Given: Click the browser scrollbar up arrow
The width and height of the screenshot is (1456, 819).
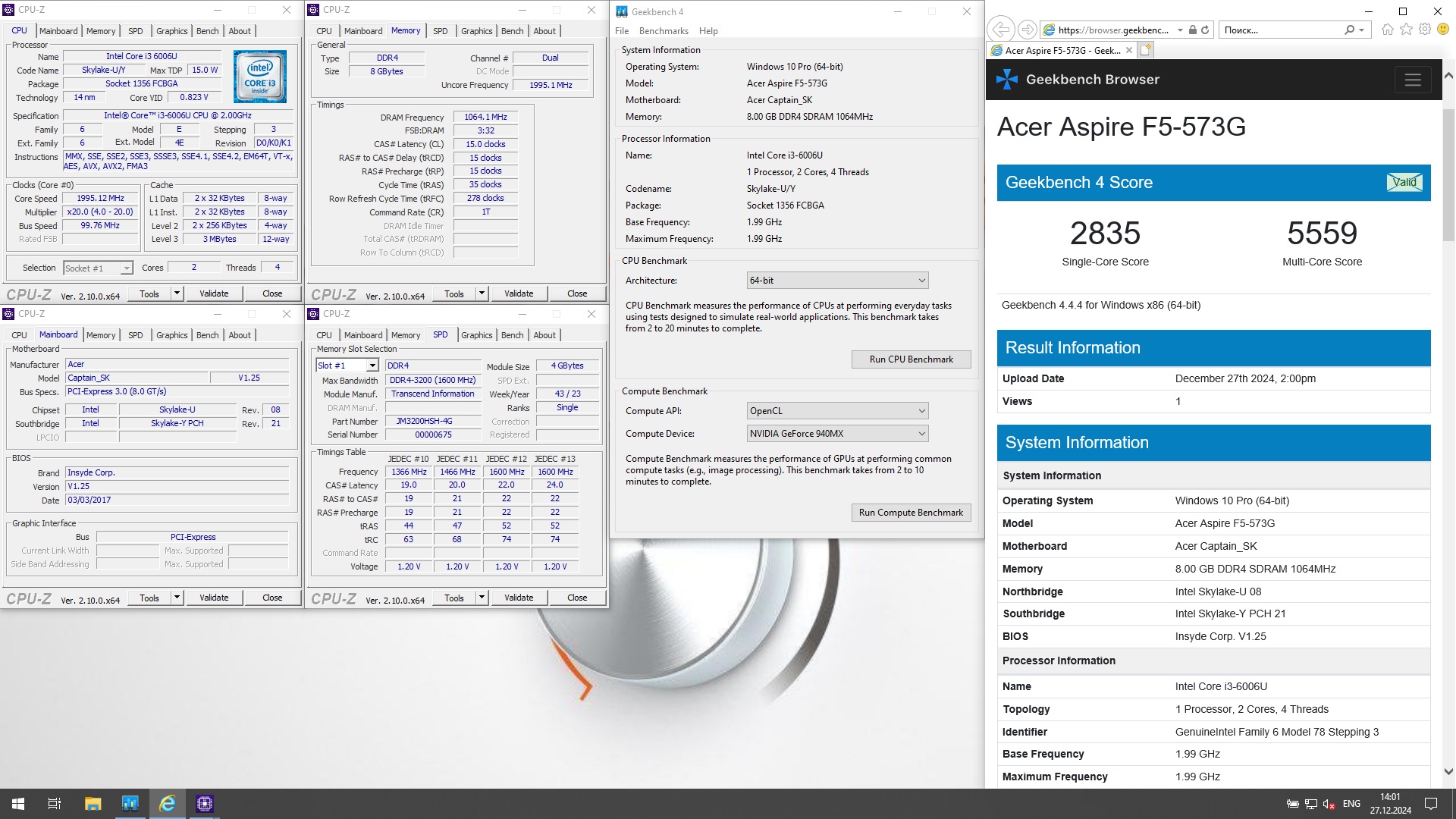Looking at the screenshot, I should pyautogui.click(x=1448, y=76).
